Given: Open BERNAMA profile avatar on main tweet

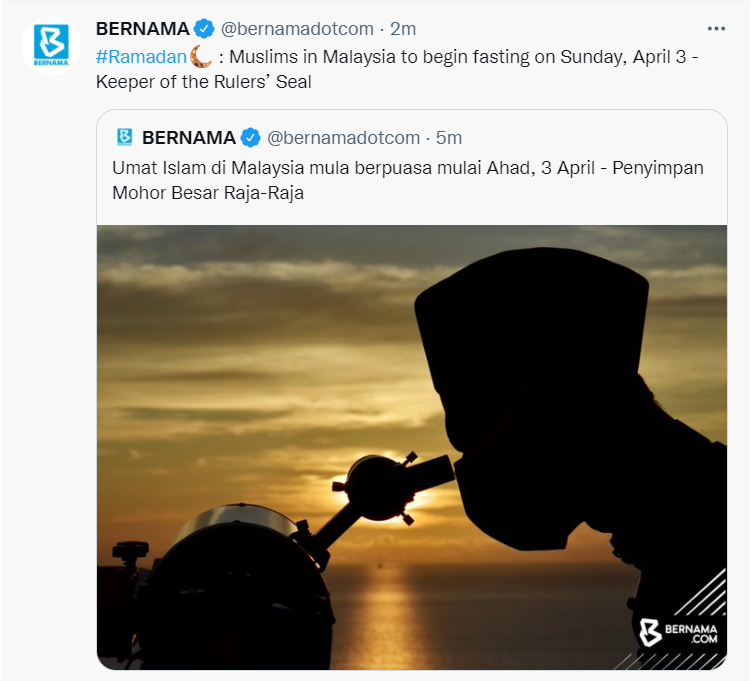Looking at the screenshot, I should pos(51,46).
